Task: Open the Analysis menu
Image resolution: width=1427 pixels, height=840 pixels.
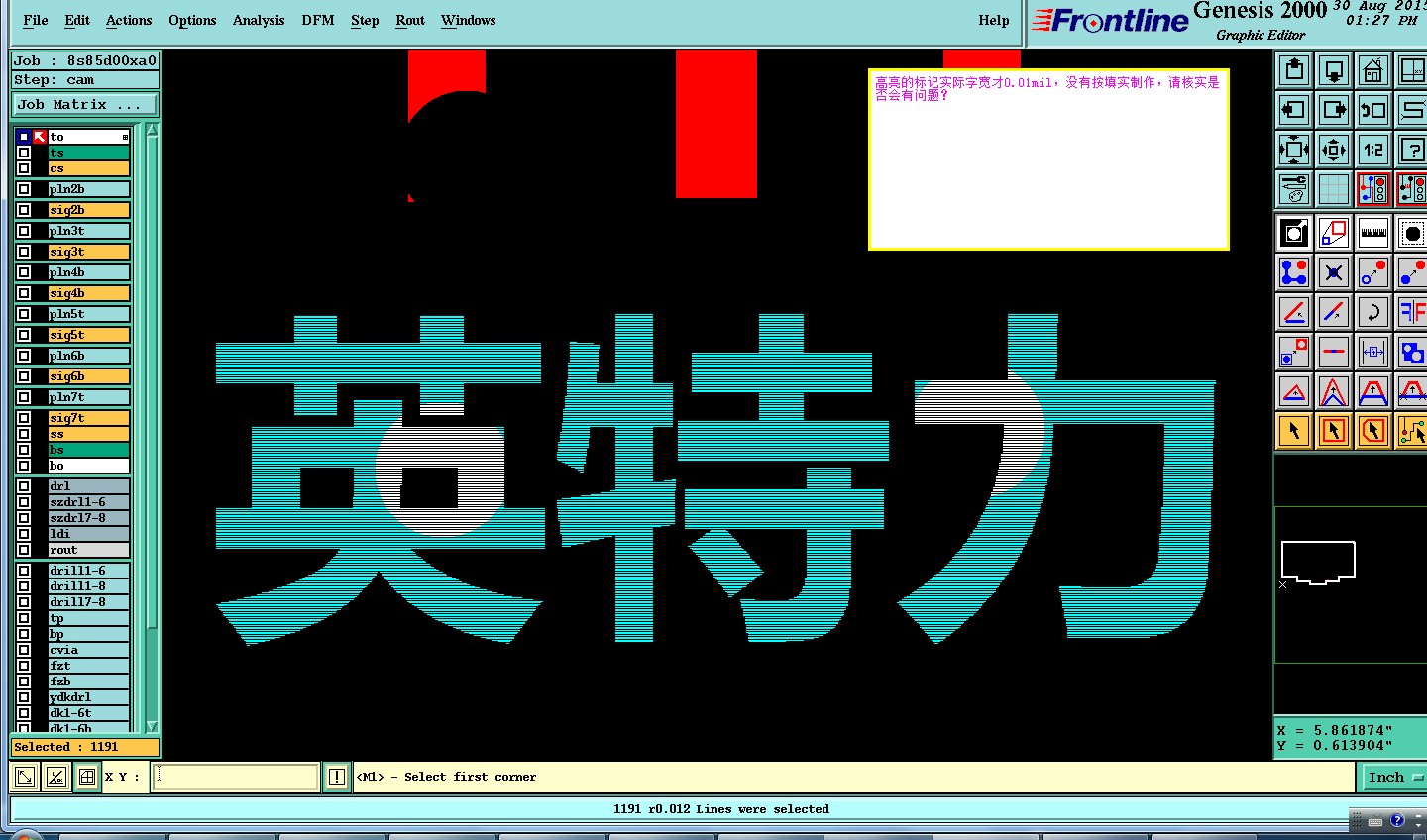Action: [x=259, y=20]
